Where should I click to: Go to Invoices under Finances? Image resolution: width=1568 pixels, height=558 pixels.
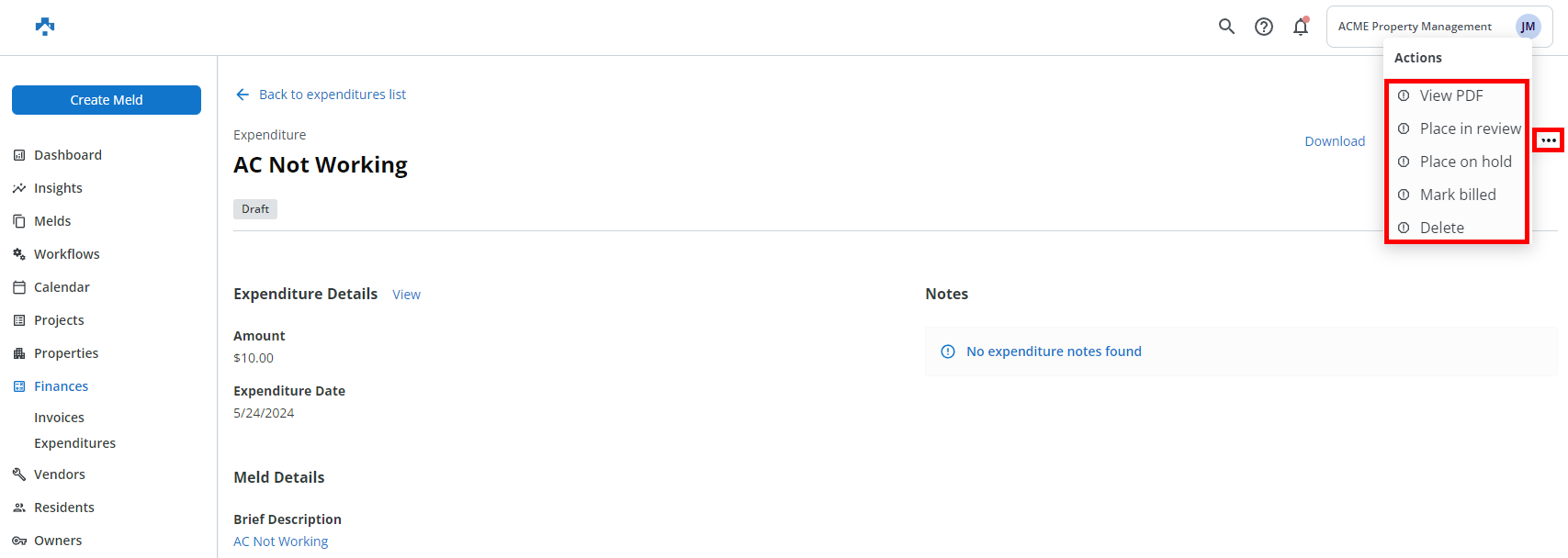tap(59, 418)
